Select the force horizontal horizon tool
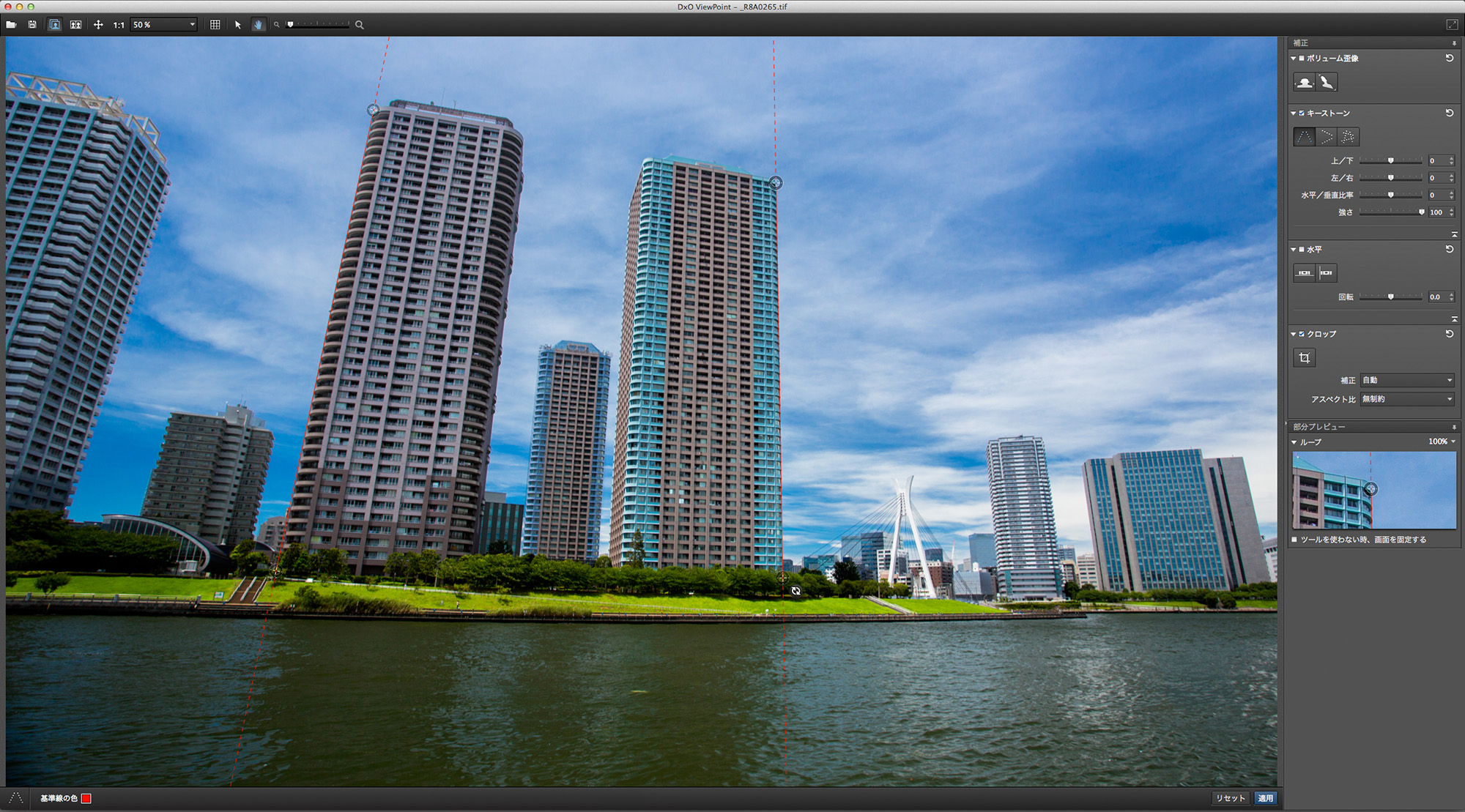 coord(1304,273)
